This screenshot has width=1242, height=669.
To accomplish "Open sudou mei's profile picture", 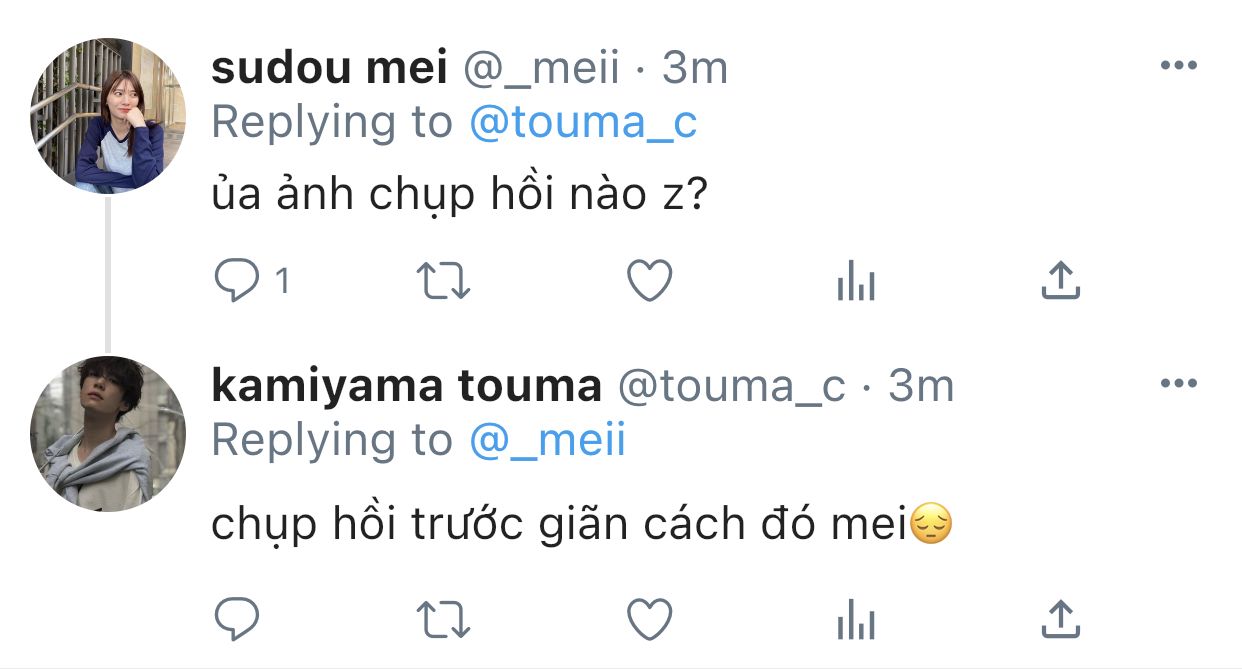I will coord(107,115).
